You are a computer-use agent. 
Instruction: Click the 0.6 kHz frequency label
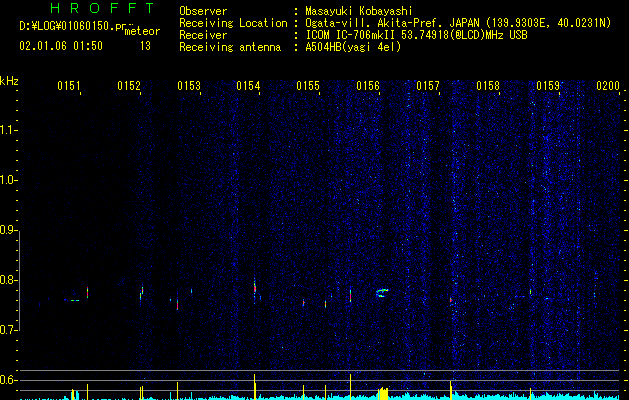point(8,380)
